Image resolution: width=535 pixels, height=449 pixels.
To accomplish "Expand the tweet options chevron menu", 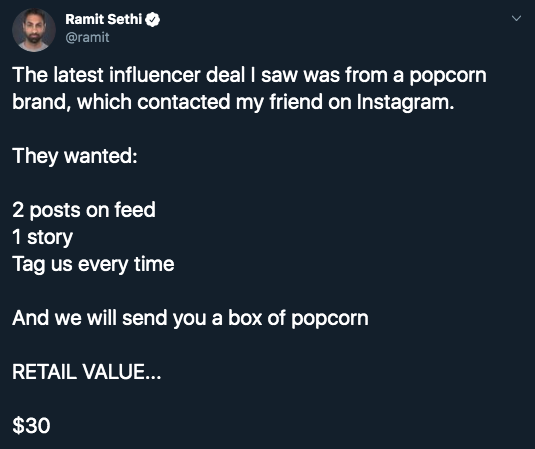I will click(516, 18).
